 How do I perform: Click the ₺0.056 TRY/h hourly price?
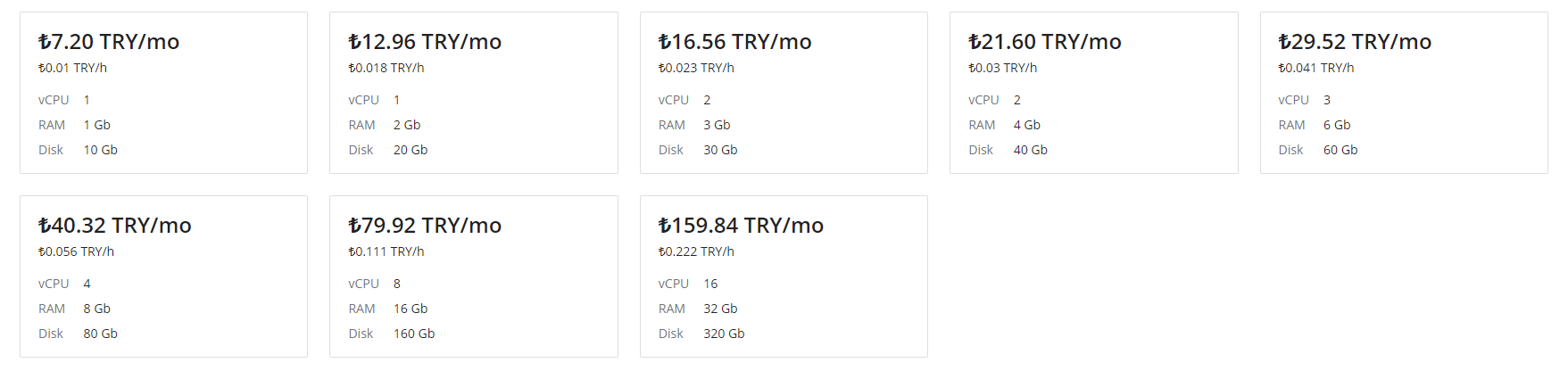[76, 251]
